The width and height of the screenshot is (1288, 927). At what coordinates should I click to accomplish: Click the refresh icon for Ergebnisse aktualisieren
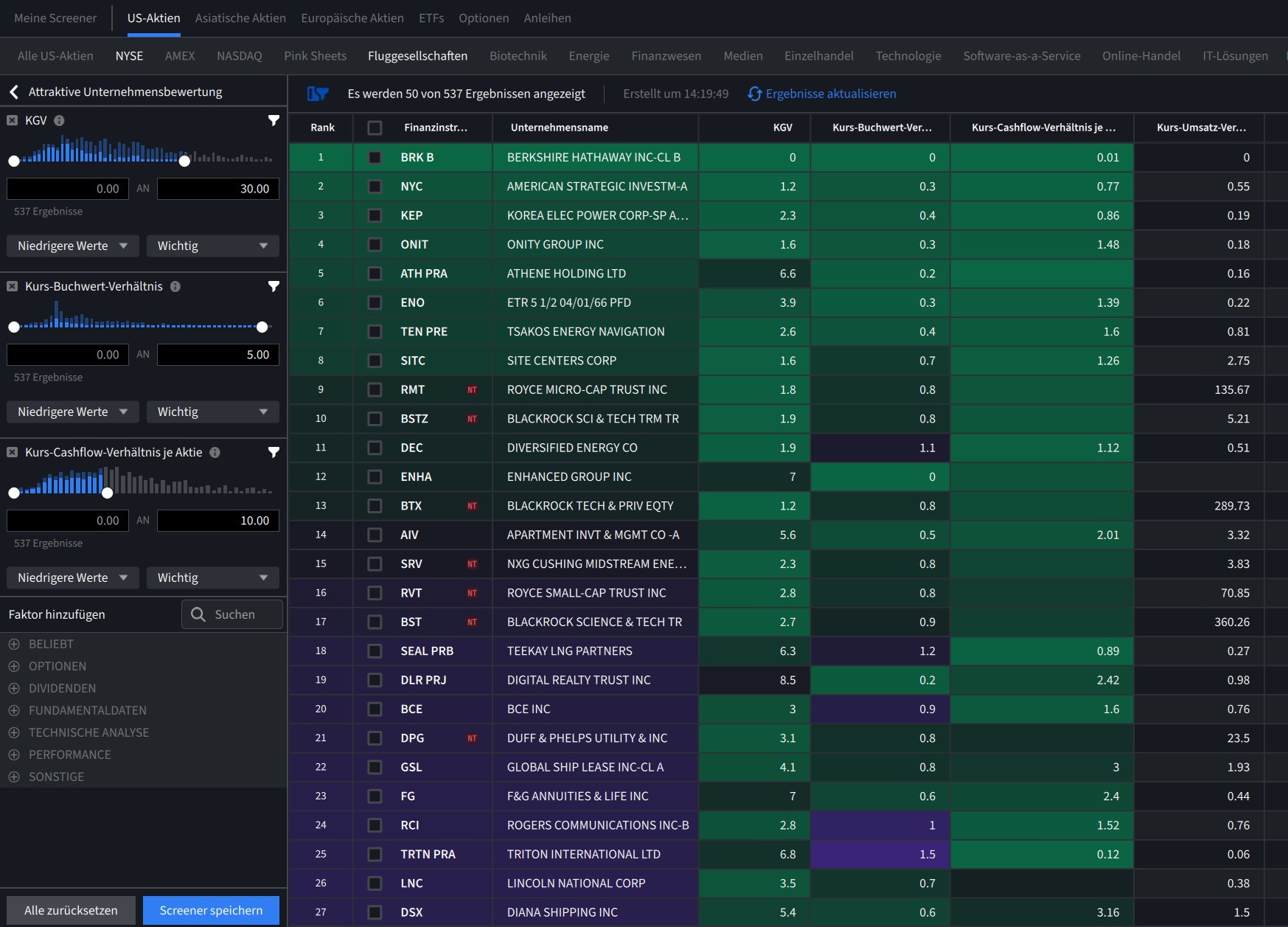(754, 94)
